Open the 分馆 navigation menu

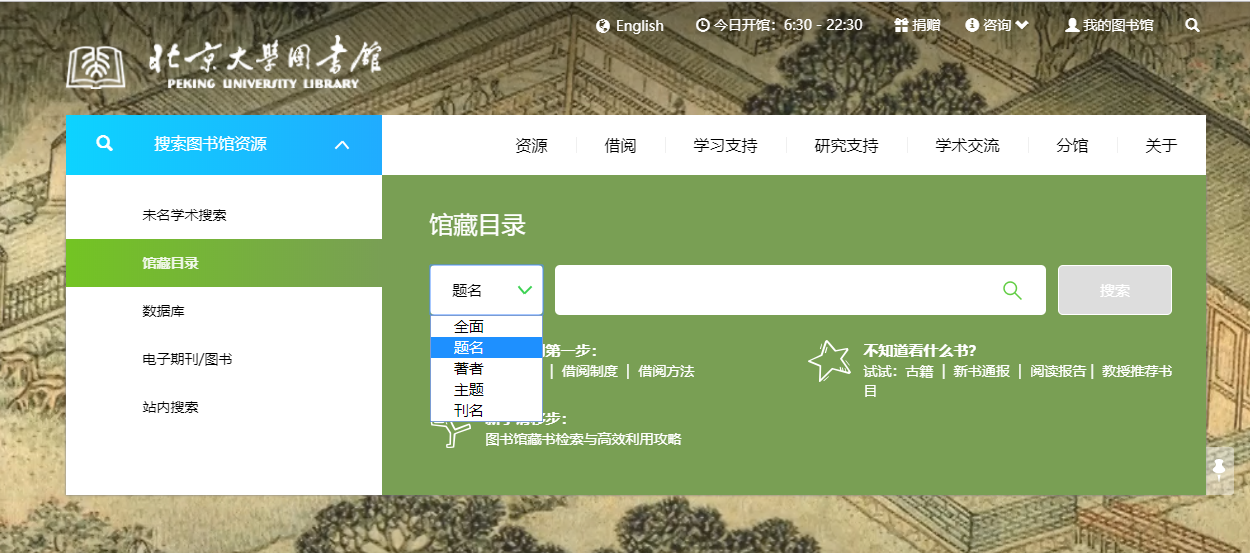click(1072, 145)
